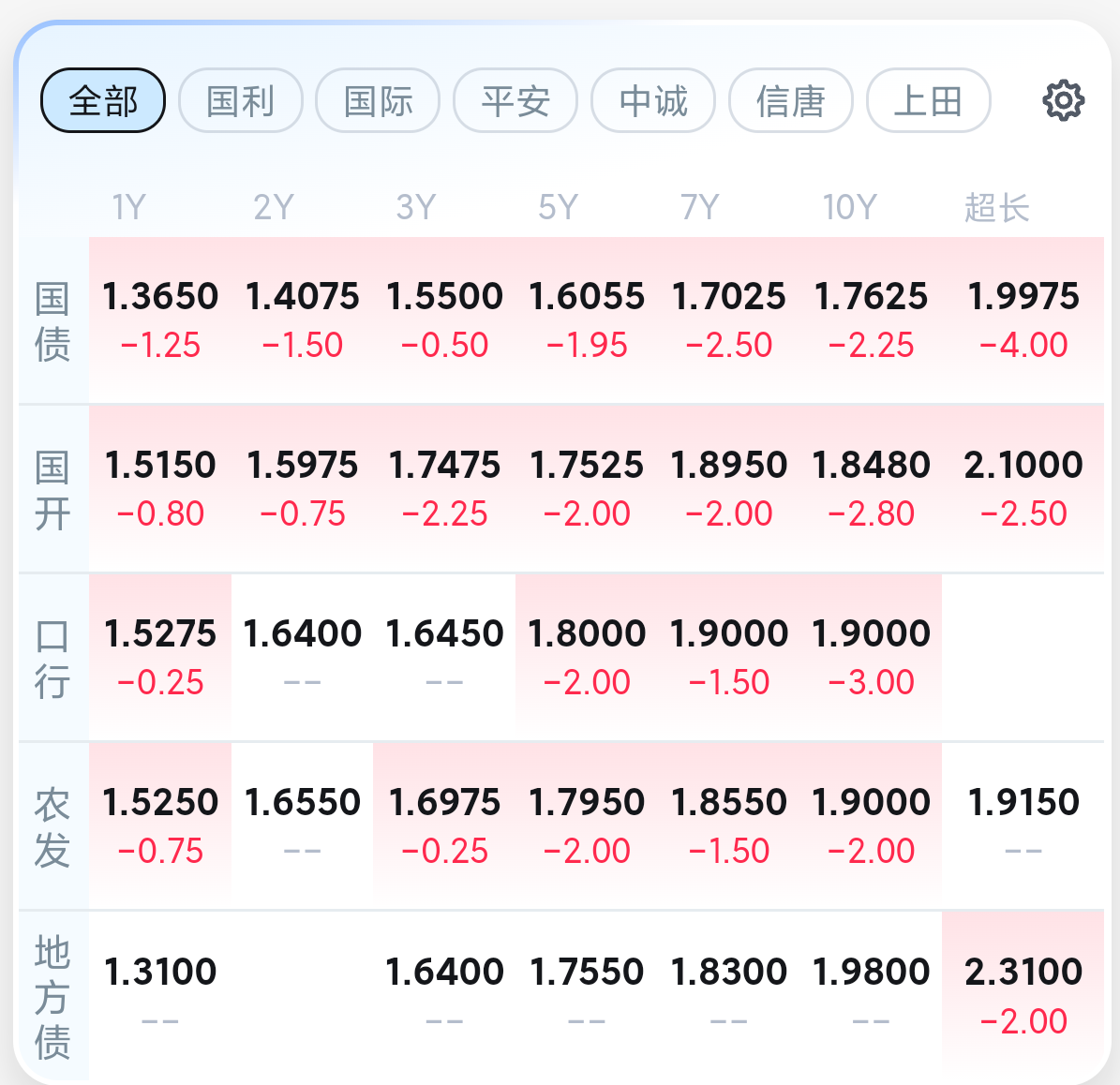Open the settings gear icon
The image size is (1120, 1085).
click(1063, 100)
